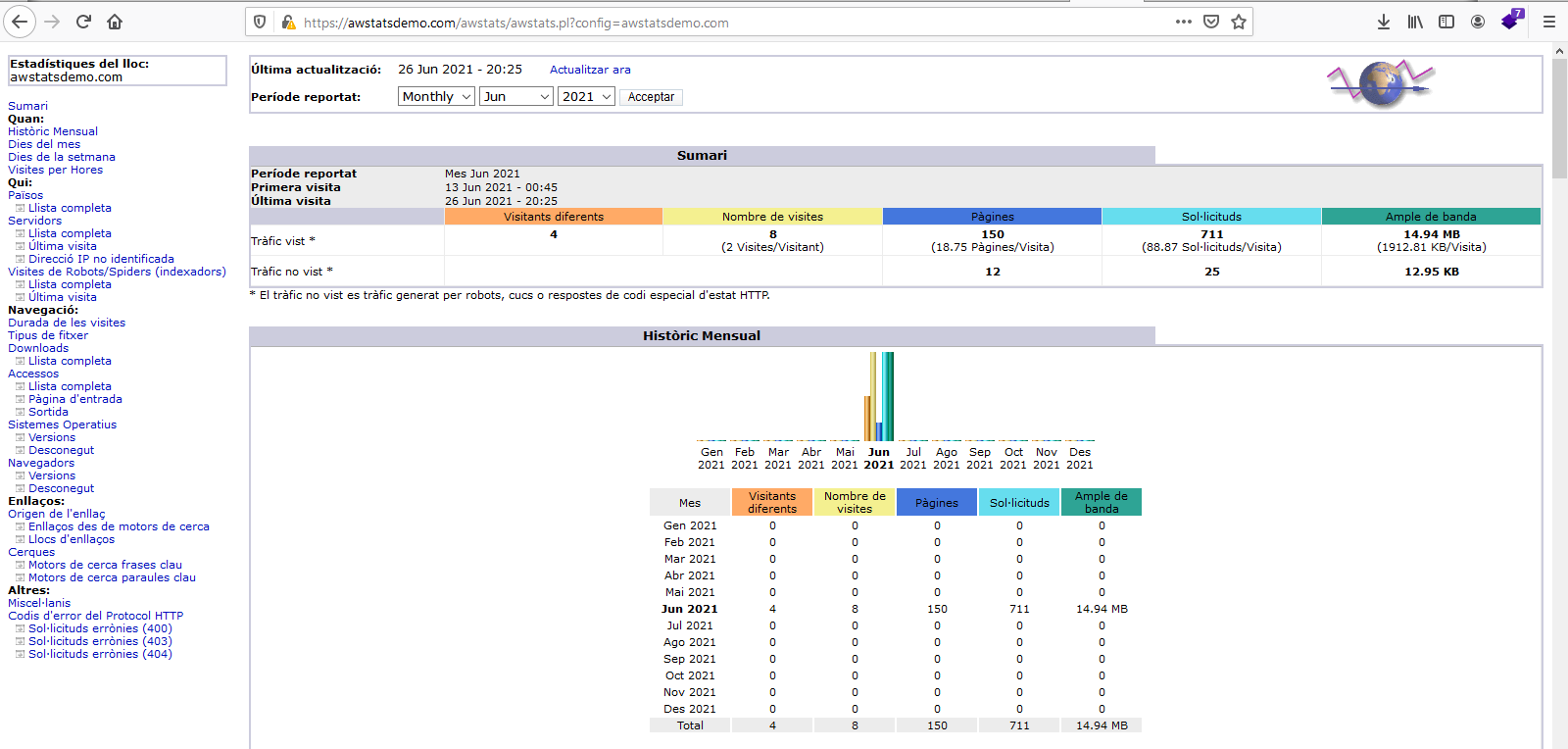1568x749 pixels.
Task: Open Motors de cerca paraules clau
Action: coord(112,577)
